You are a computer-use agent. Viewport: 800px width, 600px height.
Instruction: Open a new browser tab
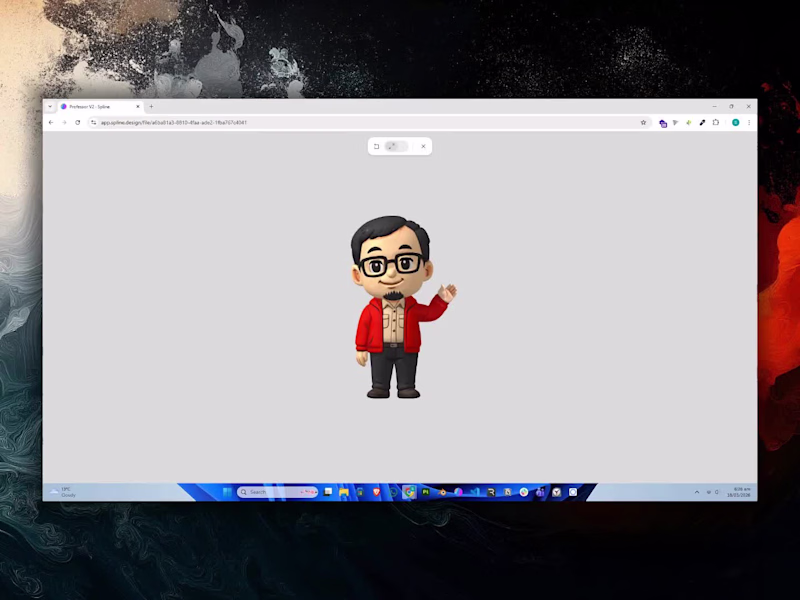[151, 107]
